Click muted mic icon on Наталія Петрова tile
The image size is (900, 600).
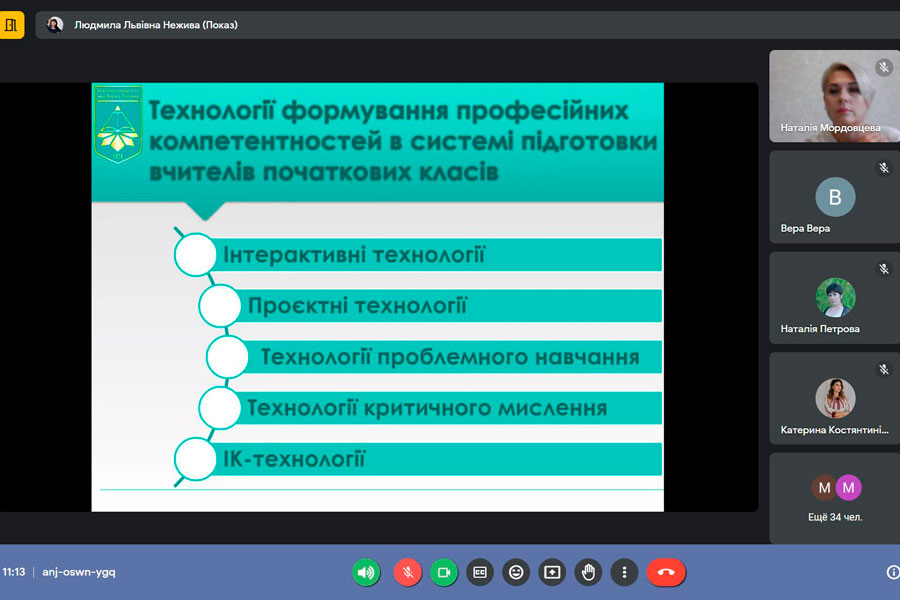point(884,268)
